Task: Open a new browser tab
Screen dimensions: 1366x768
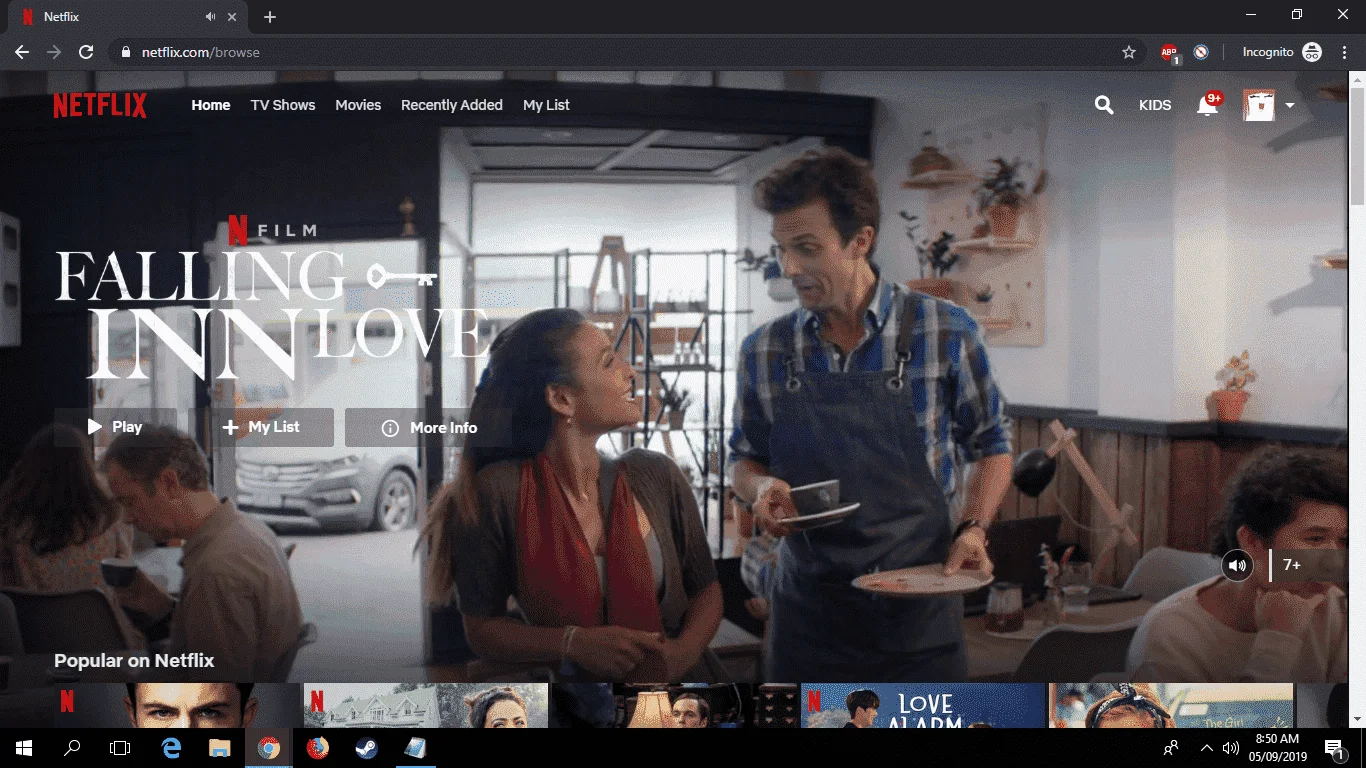Action: (270, 17)
